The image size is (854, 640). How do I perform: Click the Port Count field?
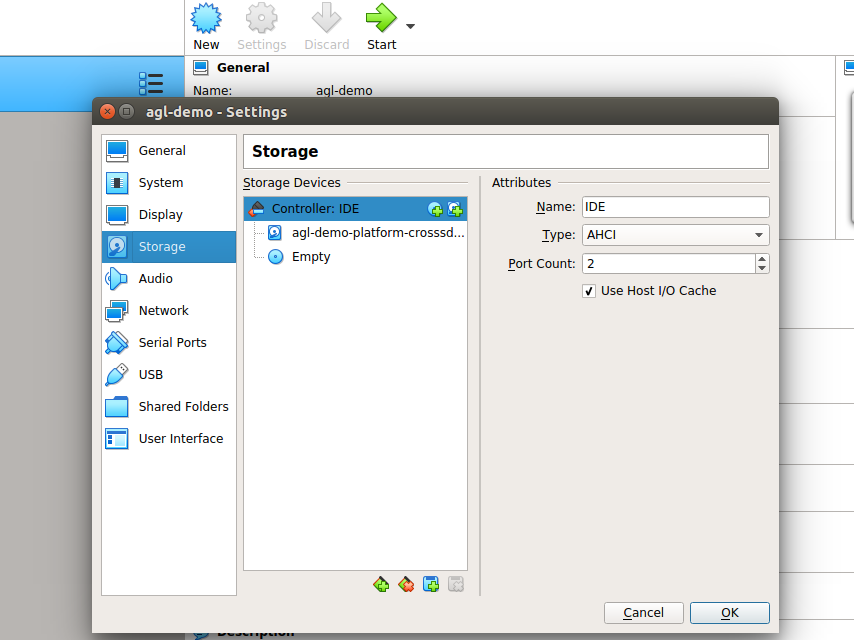(x=669, y=264)
